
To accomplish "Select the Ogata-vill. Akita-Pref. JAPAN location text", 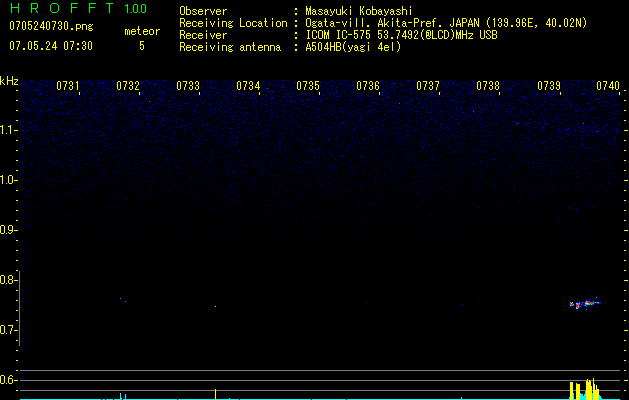I will click(446, 23).
